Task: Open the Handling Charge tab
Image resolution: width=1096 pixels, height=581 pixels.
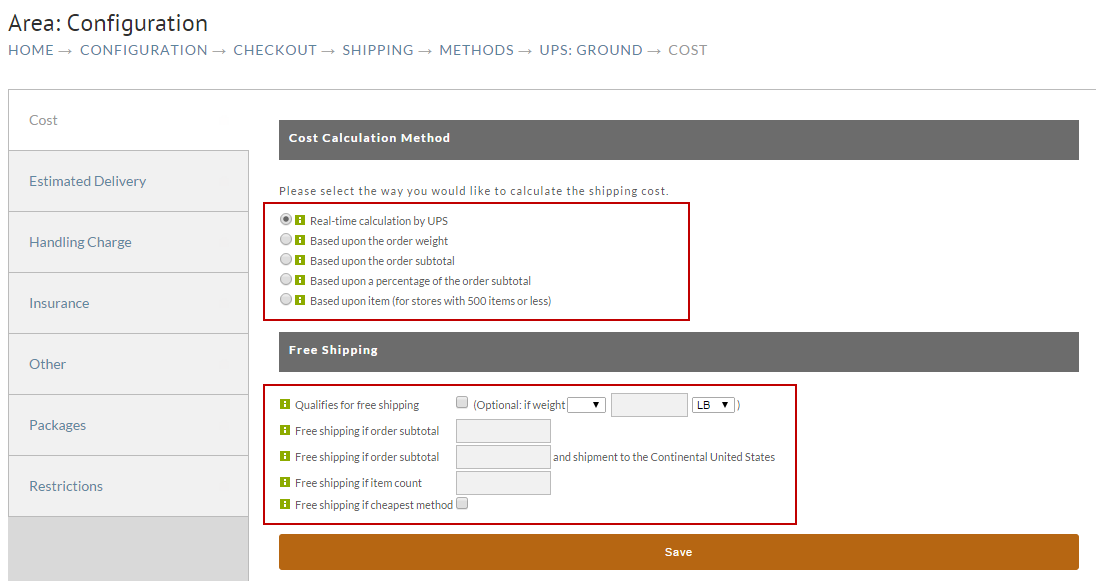Action: (x=129, y=242)
